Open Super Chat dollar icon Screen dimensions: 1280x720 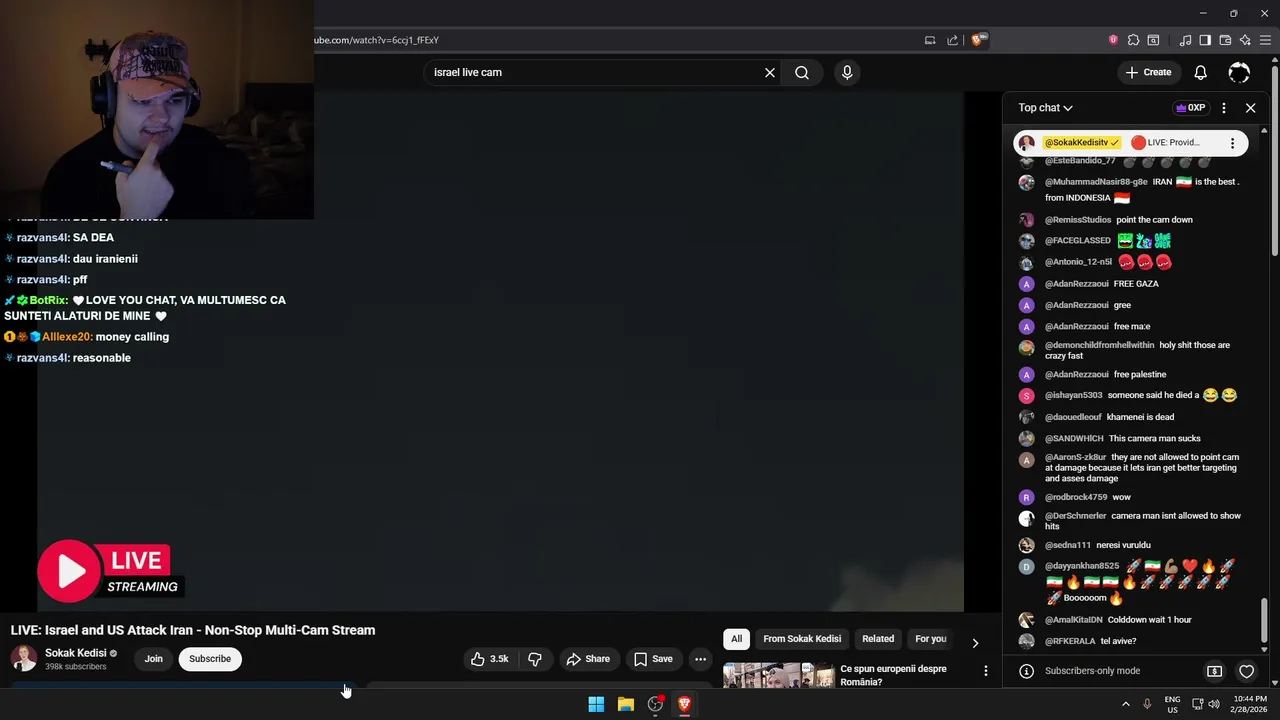click(x=1215, y=671)
